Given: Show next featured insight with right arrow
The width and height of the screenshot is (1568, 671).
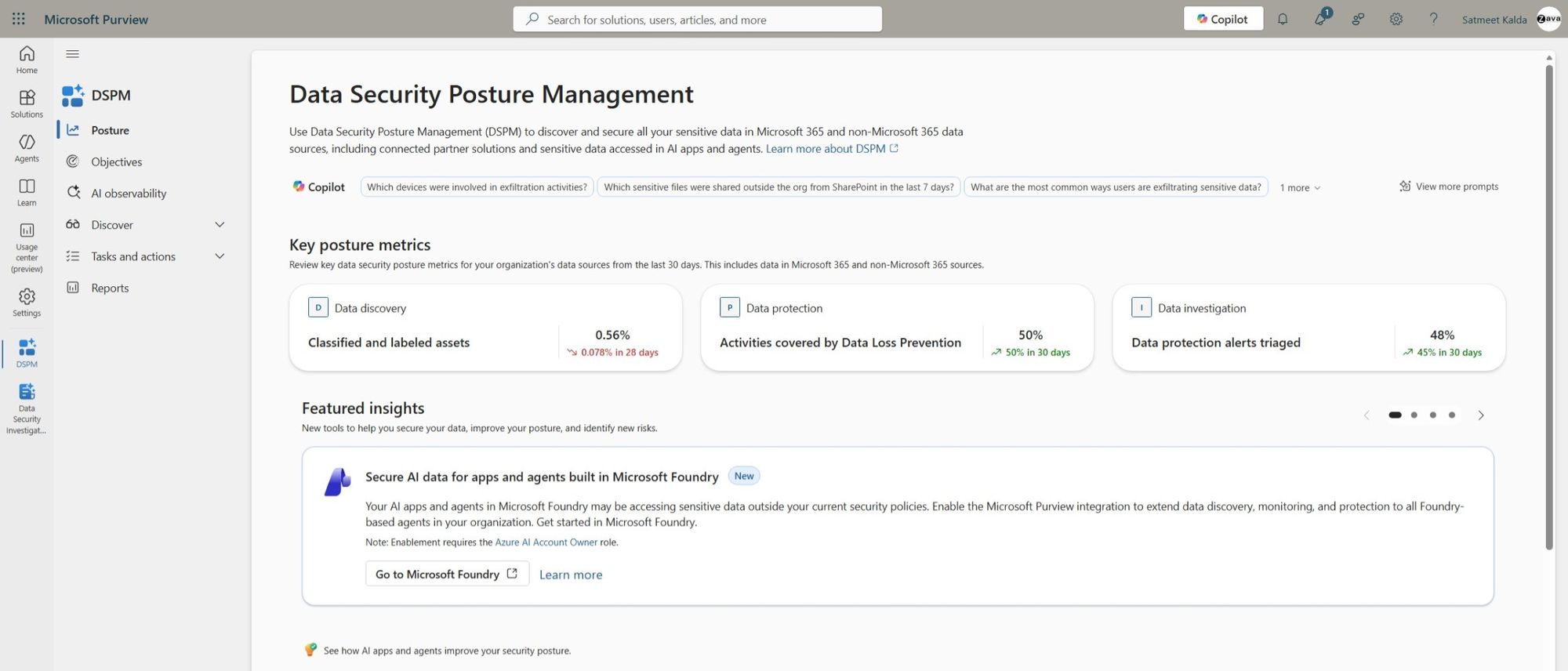Looking at the screenshot, I should point(1481,415).
